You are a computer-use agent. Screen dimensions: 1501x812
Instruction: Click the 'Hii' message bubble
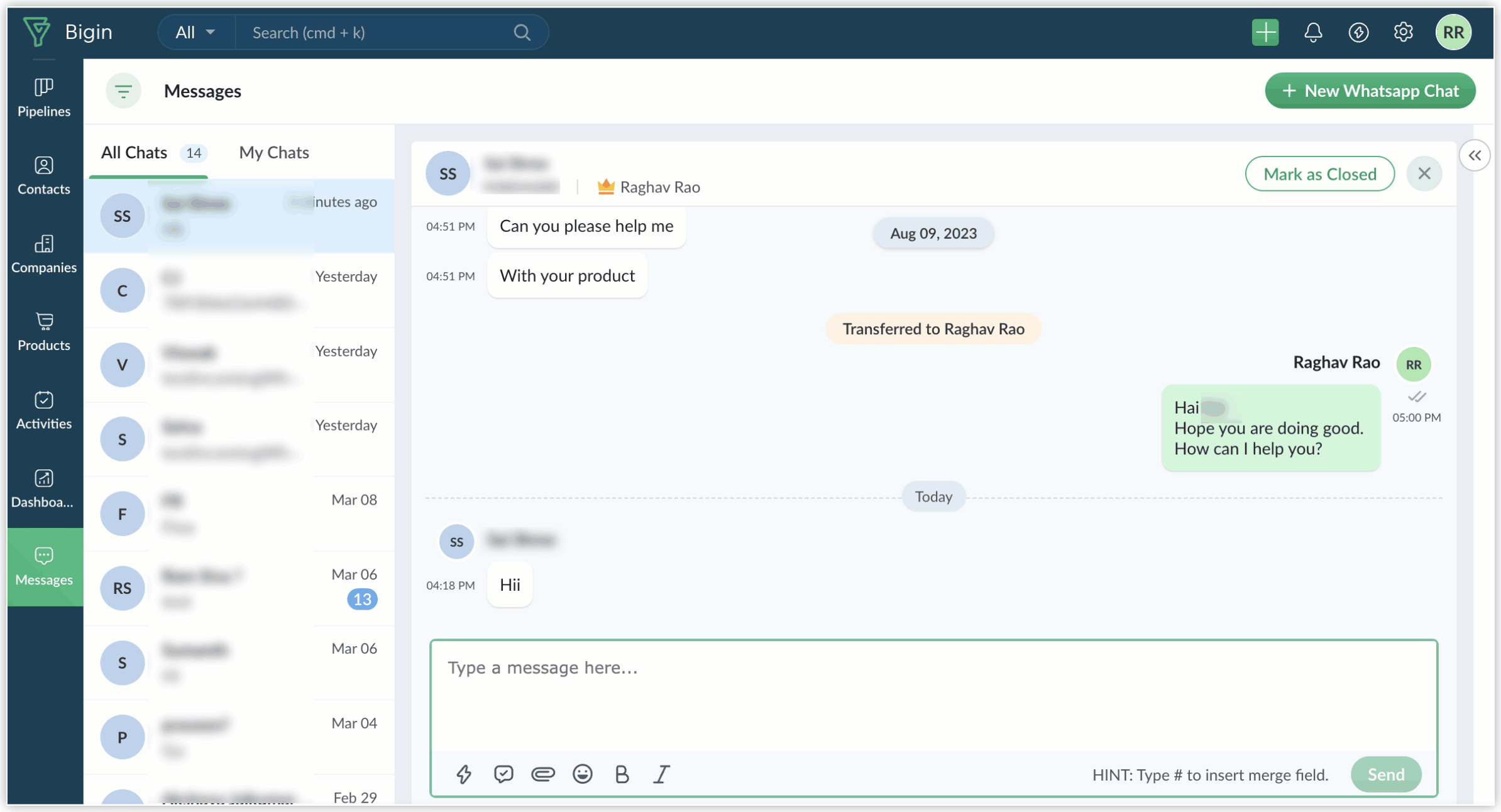coord(510,585)
